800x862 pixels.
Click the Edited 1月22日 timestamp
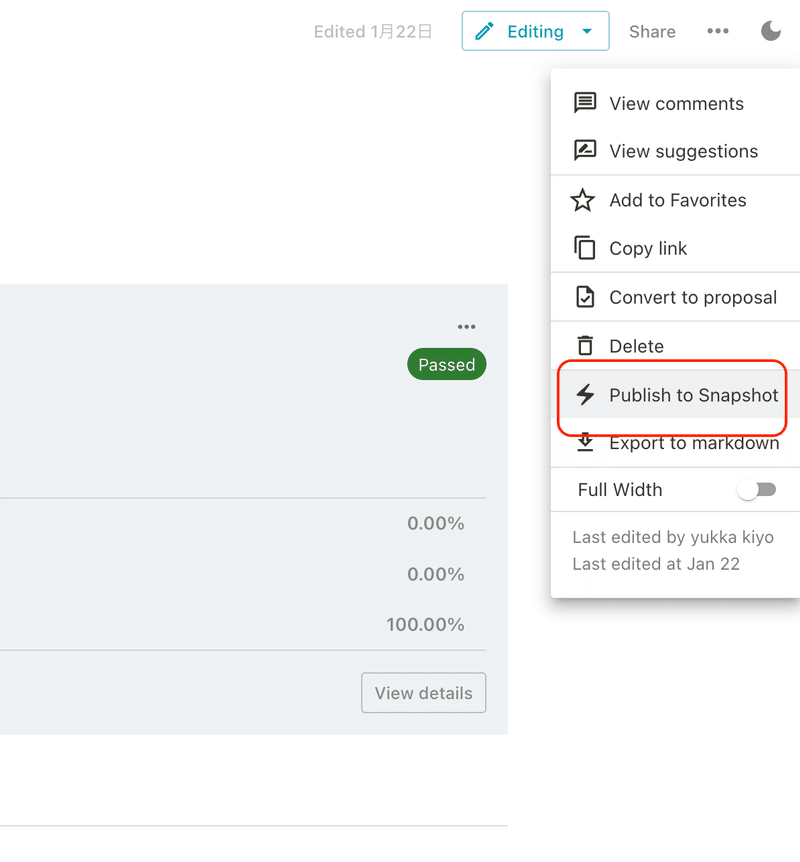373,32
